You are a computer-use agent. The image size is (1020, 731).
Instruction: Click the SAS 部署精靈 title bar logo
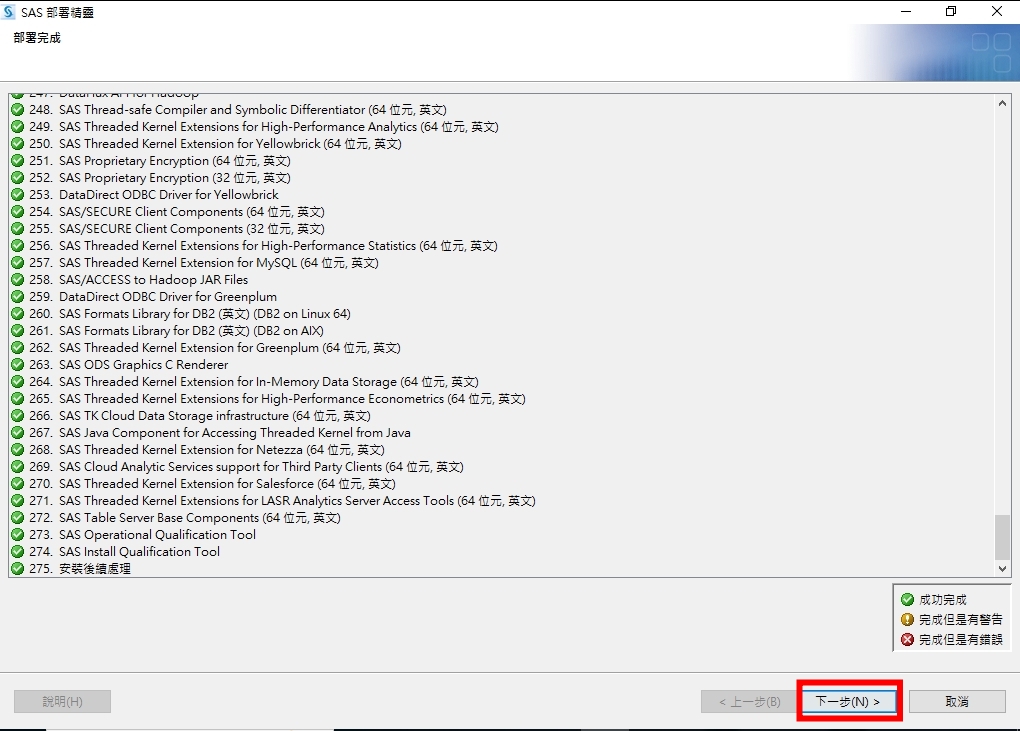tap(8, 12)
